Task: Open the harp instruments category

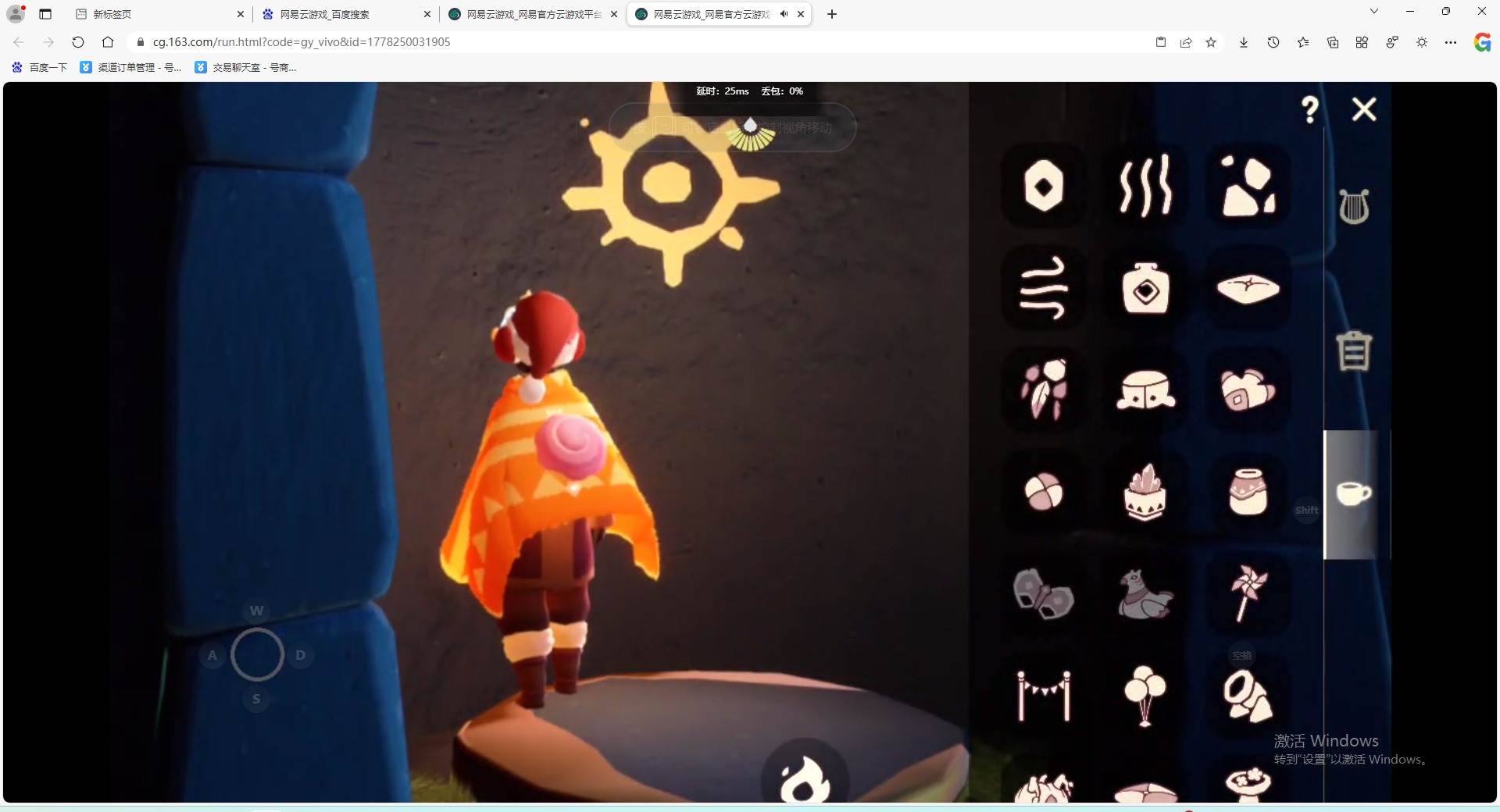Action: [x=1354, y=207]
